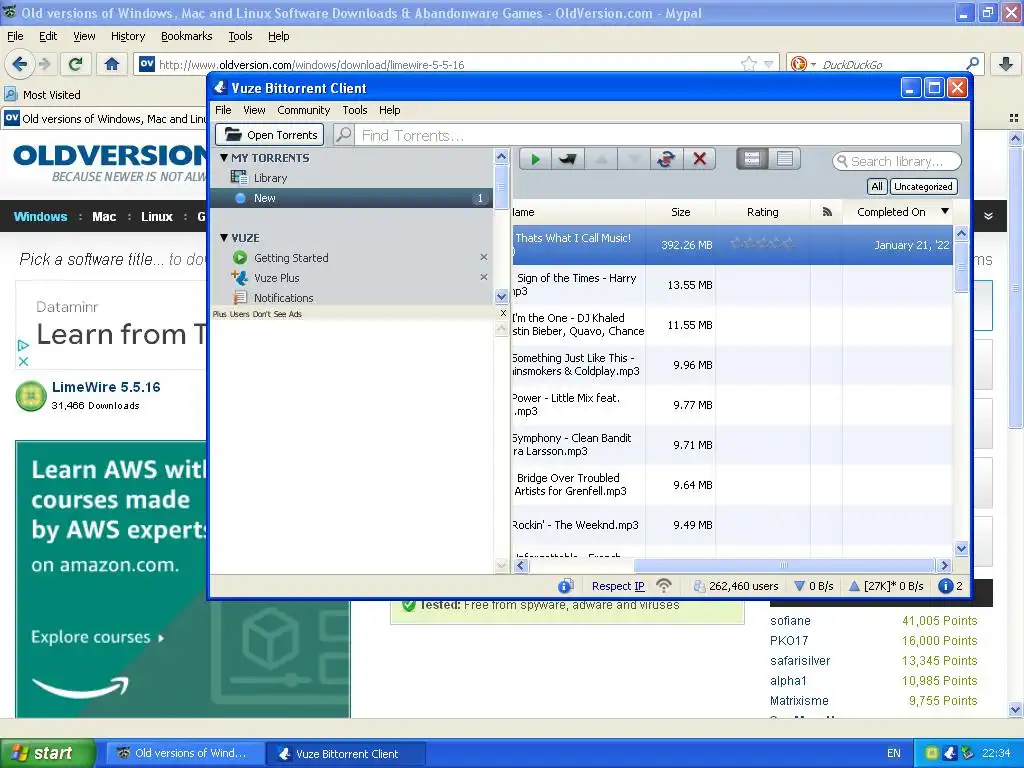Click the magnifier icon beside Find Torrents
1024x768 pixels.
pos(344,135)
